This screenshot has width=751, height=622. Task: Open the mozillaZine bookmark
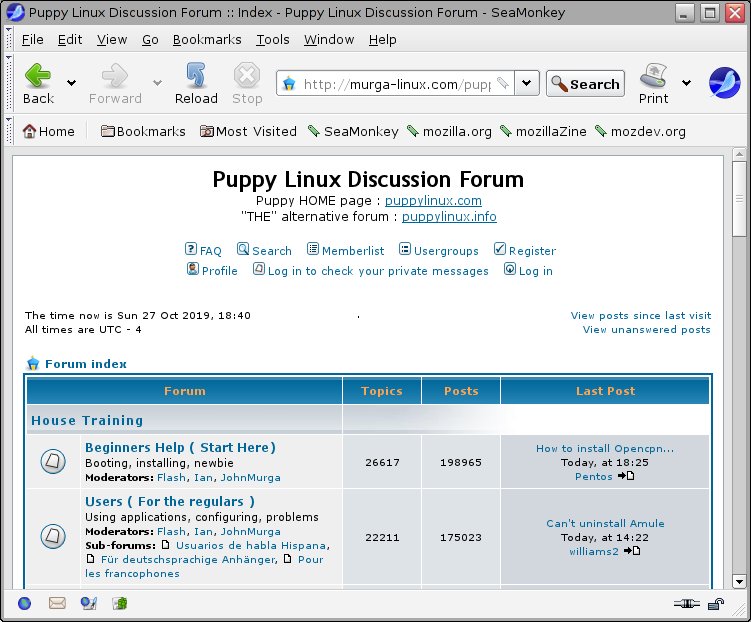[543, 131]
